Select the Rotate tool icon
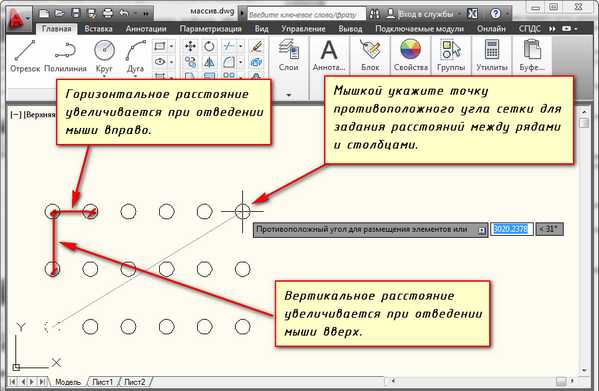Image resolution: width=599 pixels, height=391 pixels. pos(209,47)
